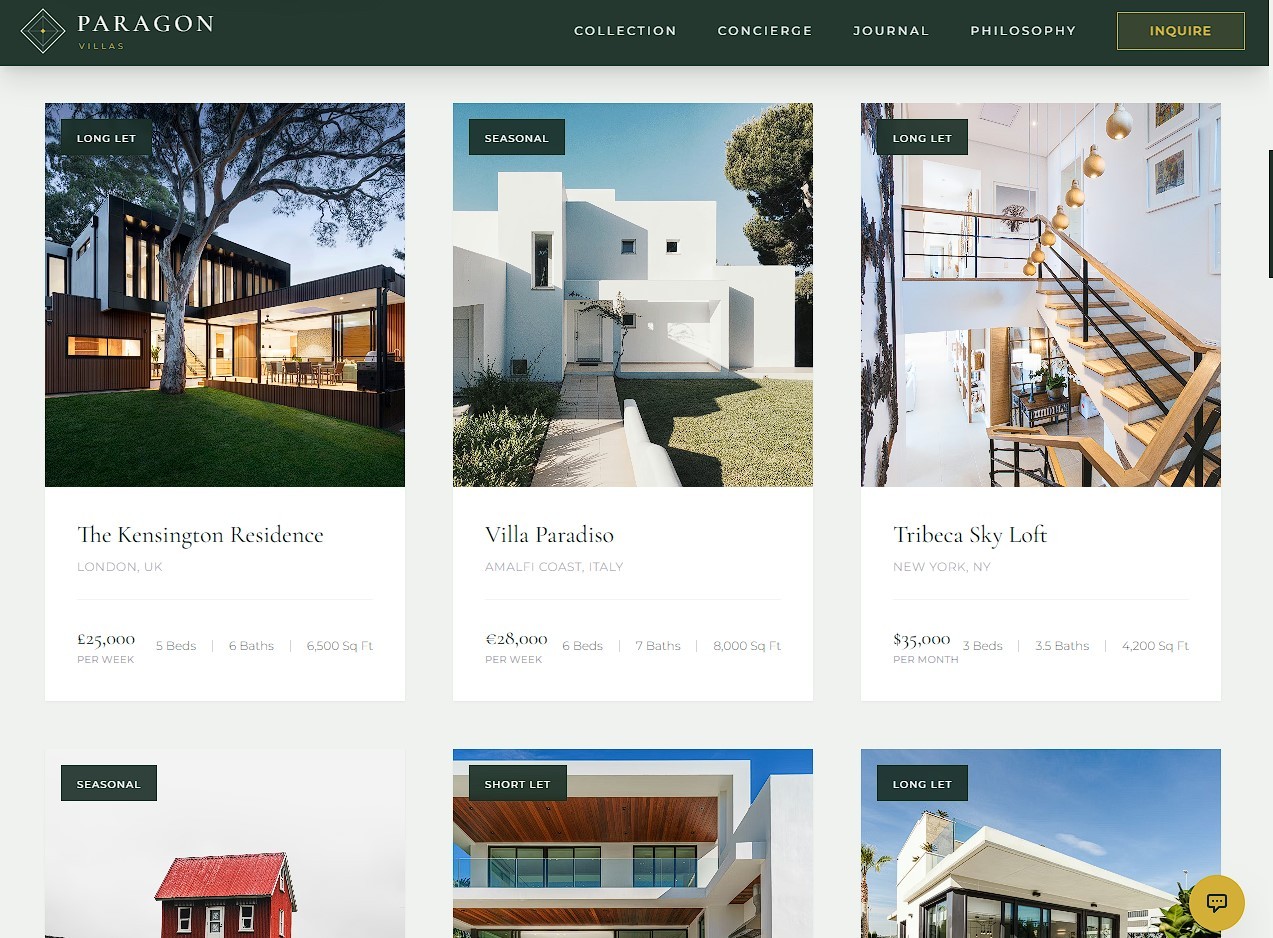1273x938 pixels.
Task: Open the Collection menu item
Action: click(x=625, y=31)
